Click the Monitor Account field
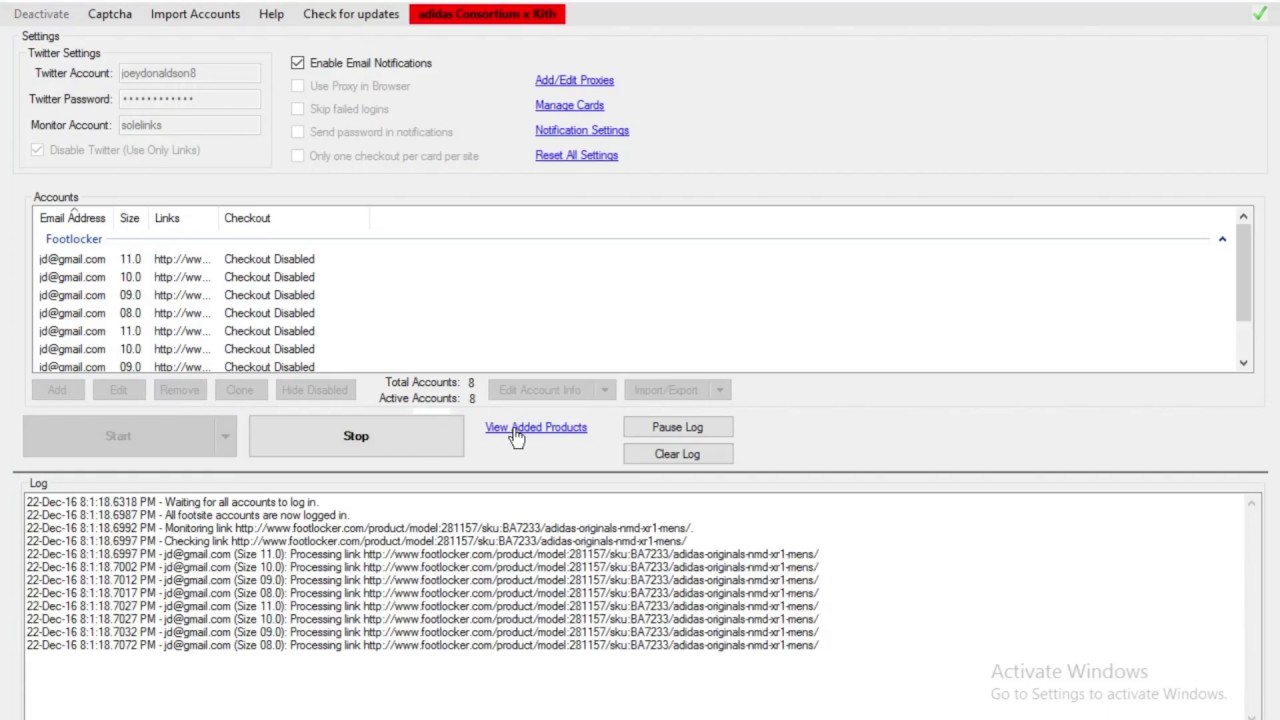 point(190,125)
